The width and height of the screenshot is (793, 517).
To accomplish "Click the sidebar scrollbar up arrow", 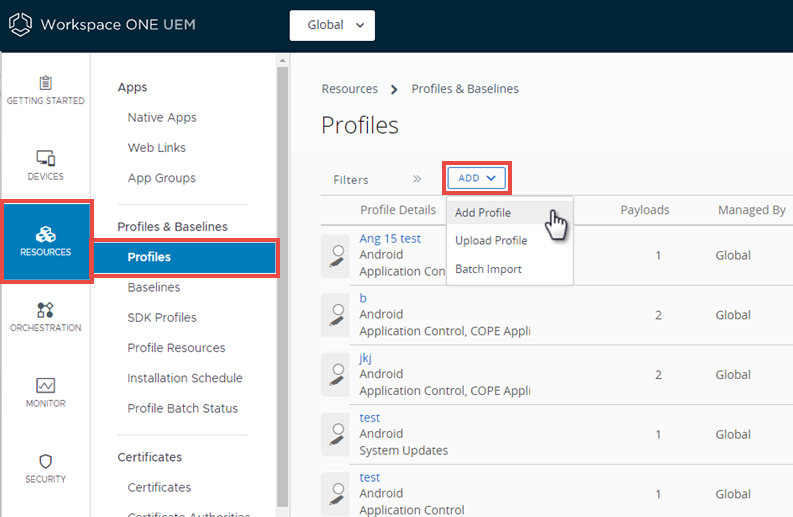I will click(282, 61).
